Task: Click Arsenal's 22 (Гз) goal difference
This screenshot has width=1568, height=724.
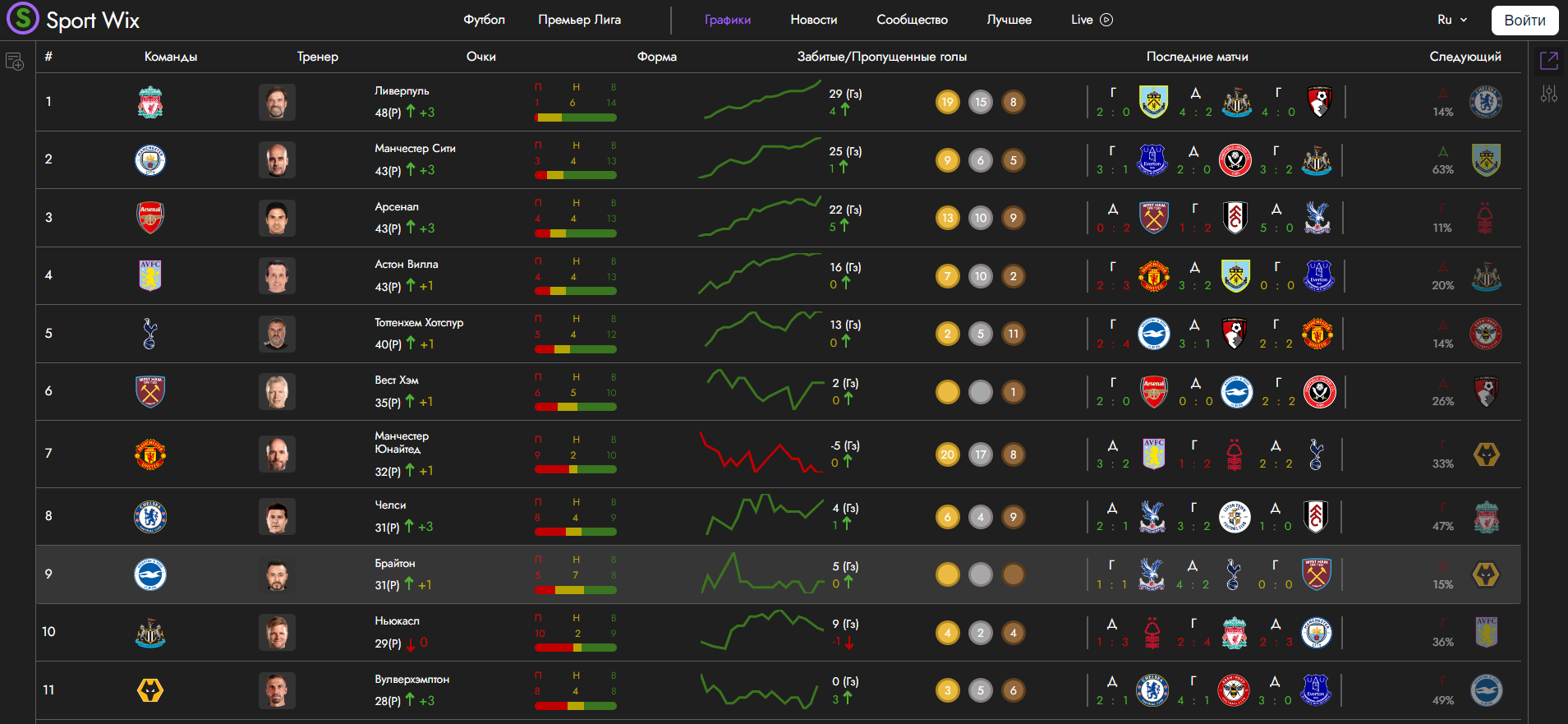Action: 845,210
